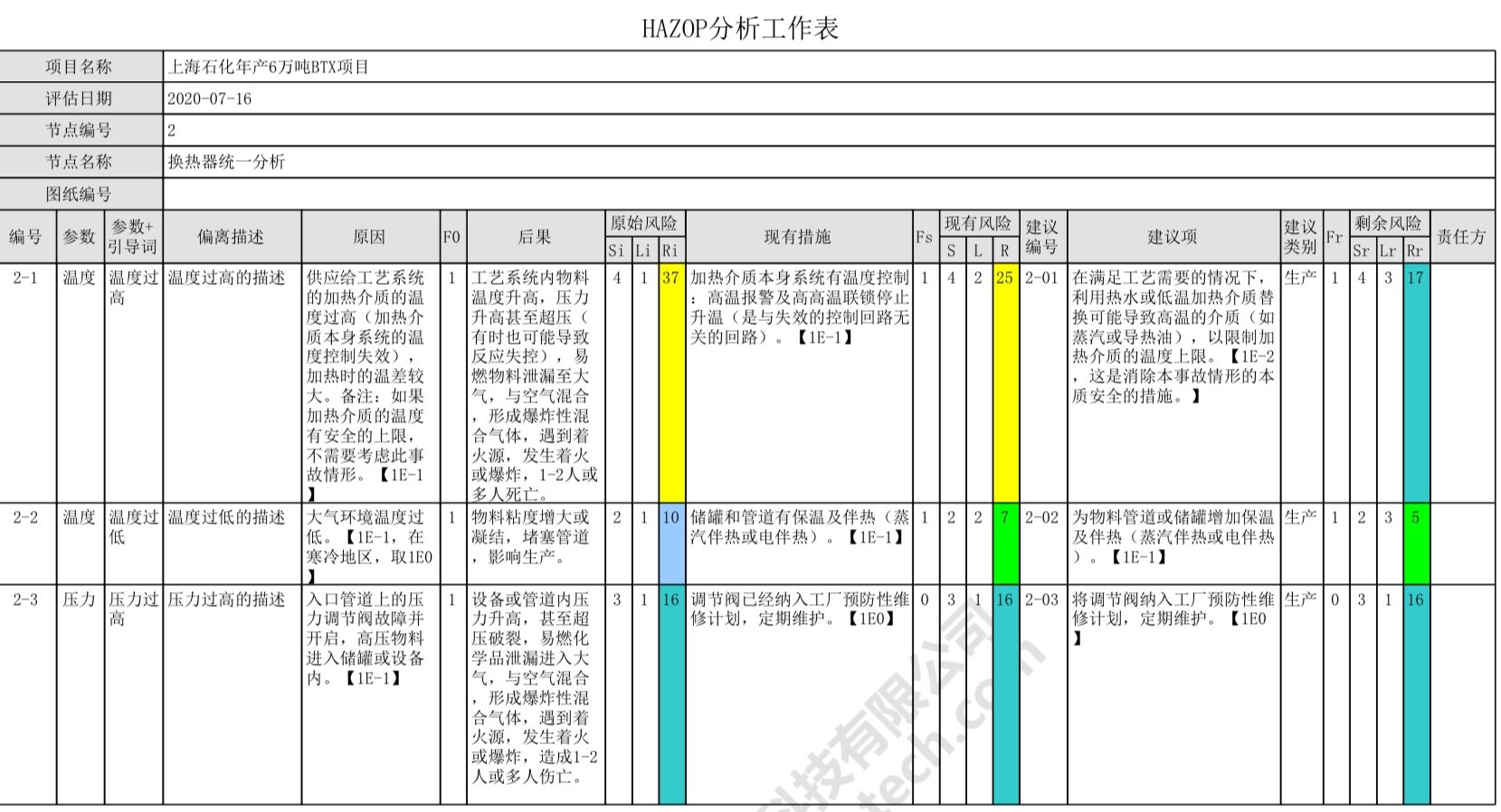Image resolution: width=1501 pixels, height=812 pixels.
Task: Click suggestion number 2-02
Action: point(1043,543)
